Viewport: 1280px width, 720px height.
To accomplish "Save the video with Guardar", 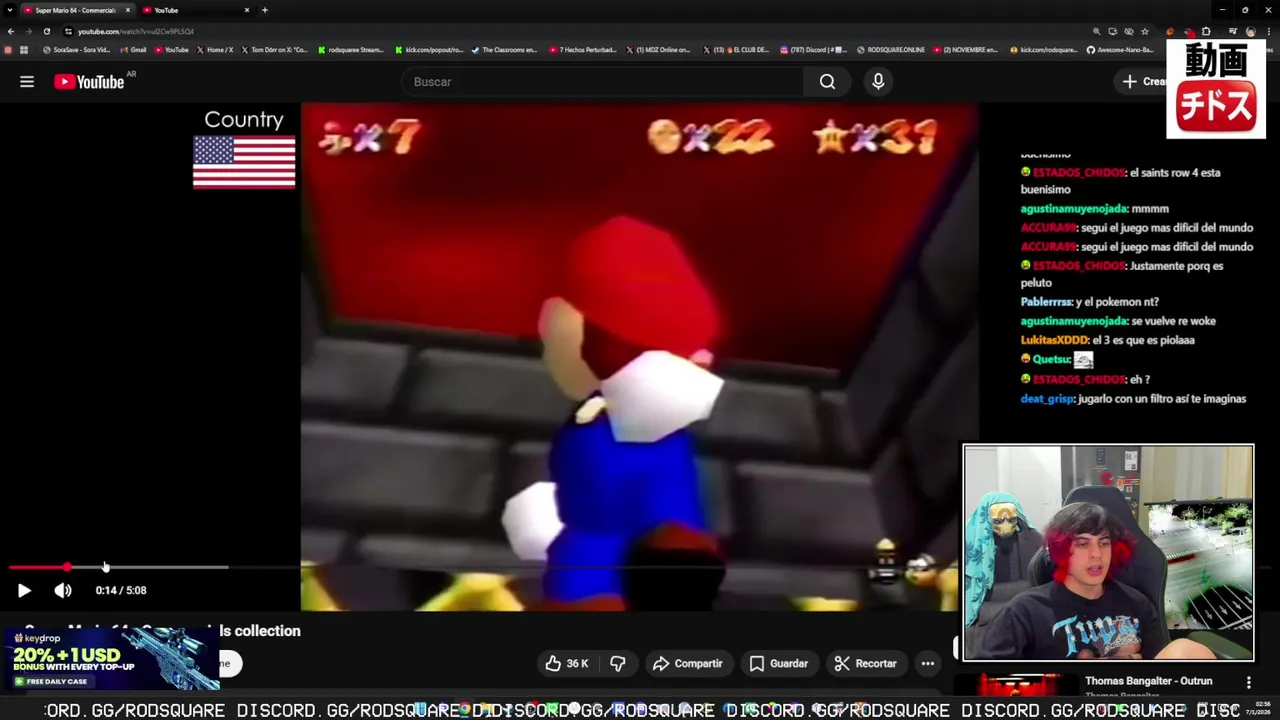I will [778, 664].
